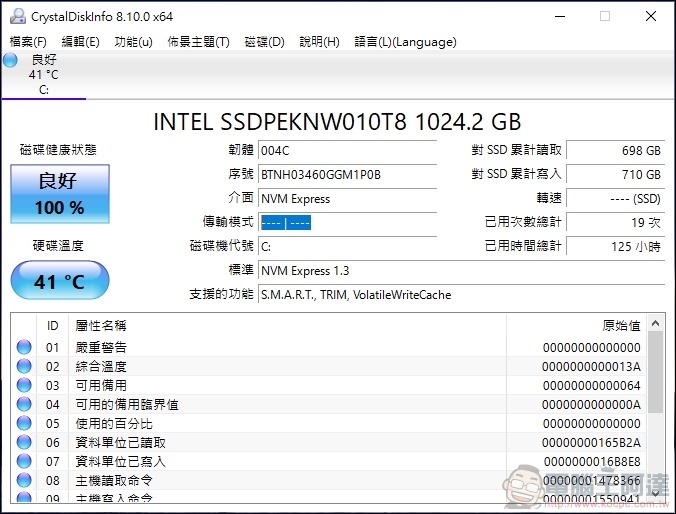Click the serial number field BTNH03460GGM1P0B
This screenshot has width=676, height=514.
(347, 175)
